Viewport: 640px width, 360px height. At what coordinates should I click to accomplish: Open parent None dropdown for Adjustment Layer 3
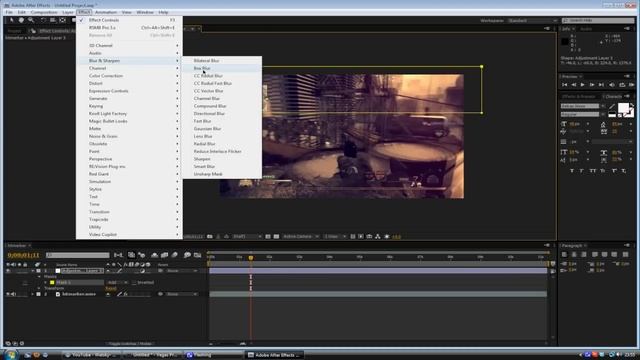click(182, 271)
